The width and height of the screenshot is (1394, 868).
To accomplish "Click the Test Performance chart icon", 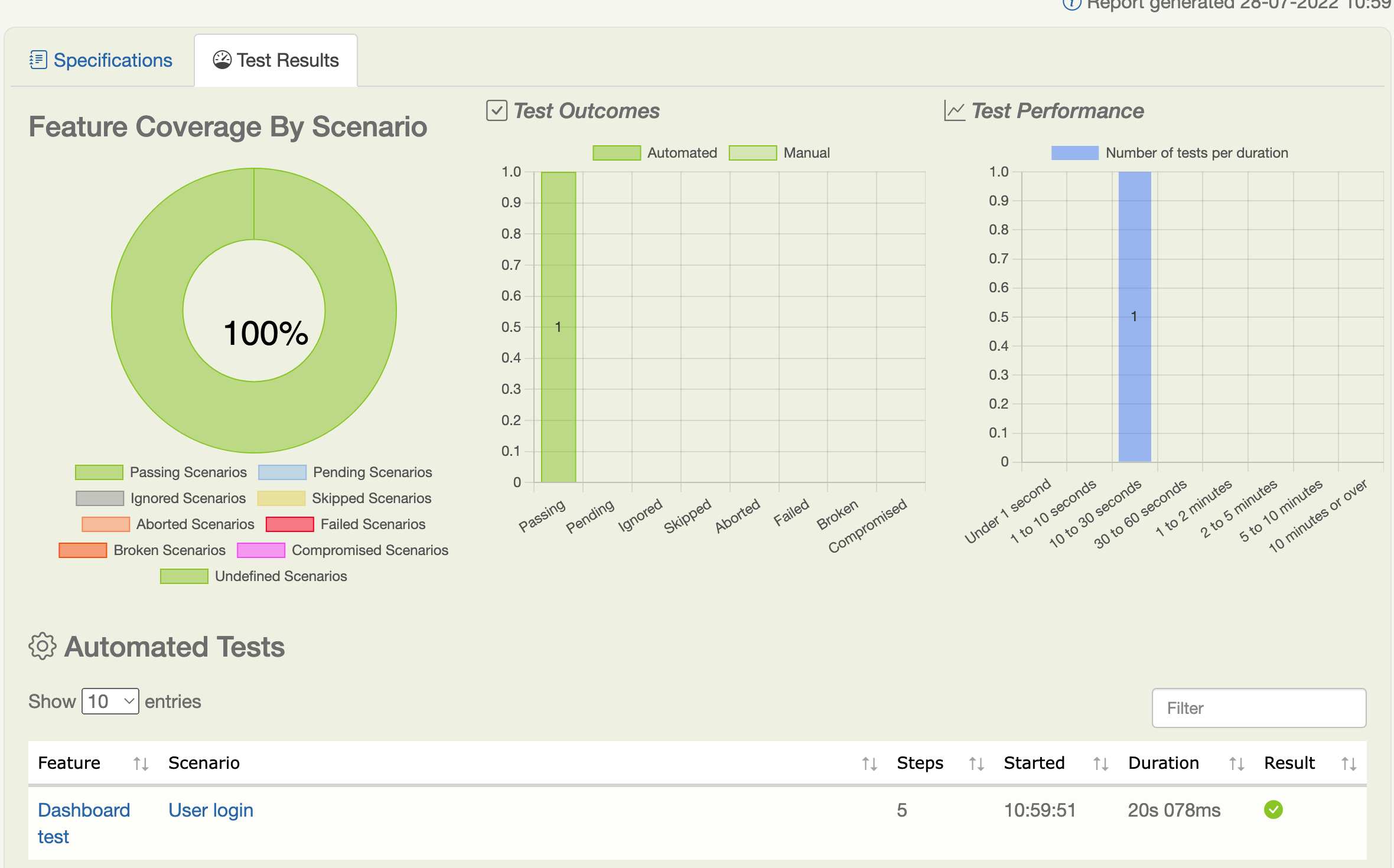I will point(954,110).
